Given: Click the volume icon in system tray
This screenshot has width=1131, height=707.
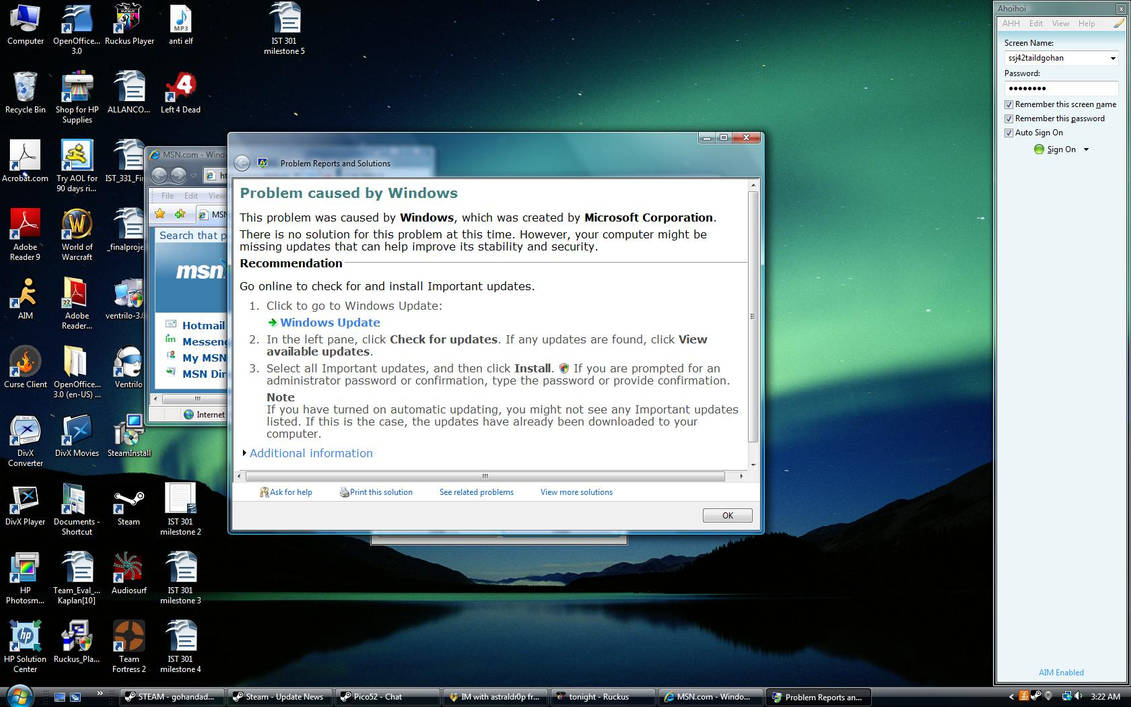Looking at the screenshot, I should 1078,696.
